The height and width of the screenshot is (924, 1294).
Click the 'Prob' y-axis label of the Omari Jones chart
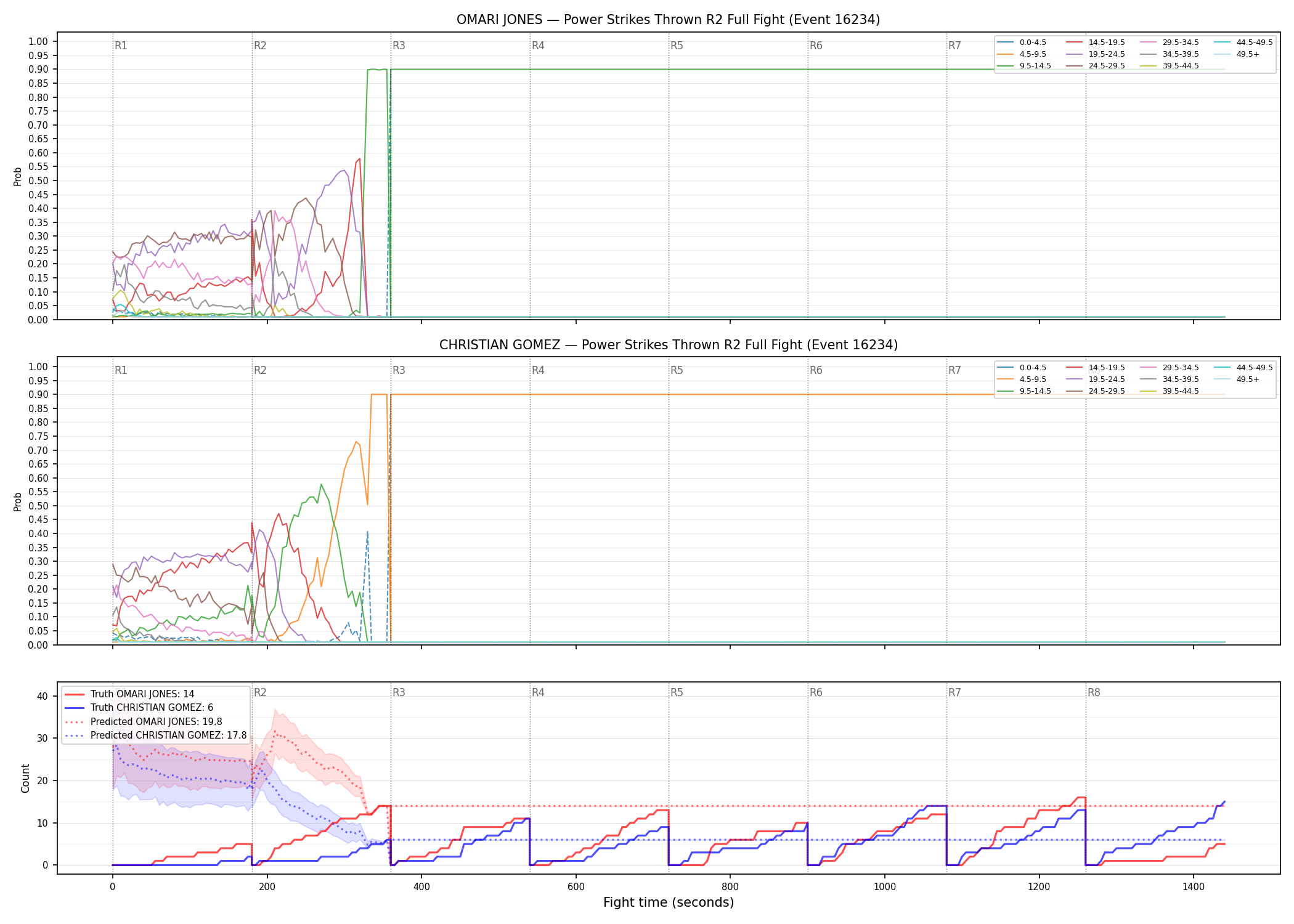tap(18, 176)
